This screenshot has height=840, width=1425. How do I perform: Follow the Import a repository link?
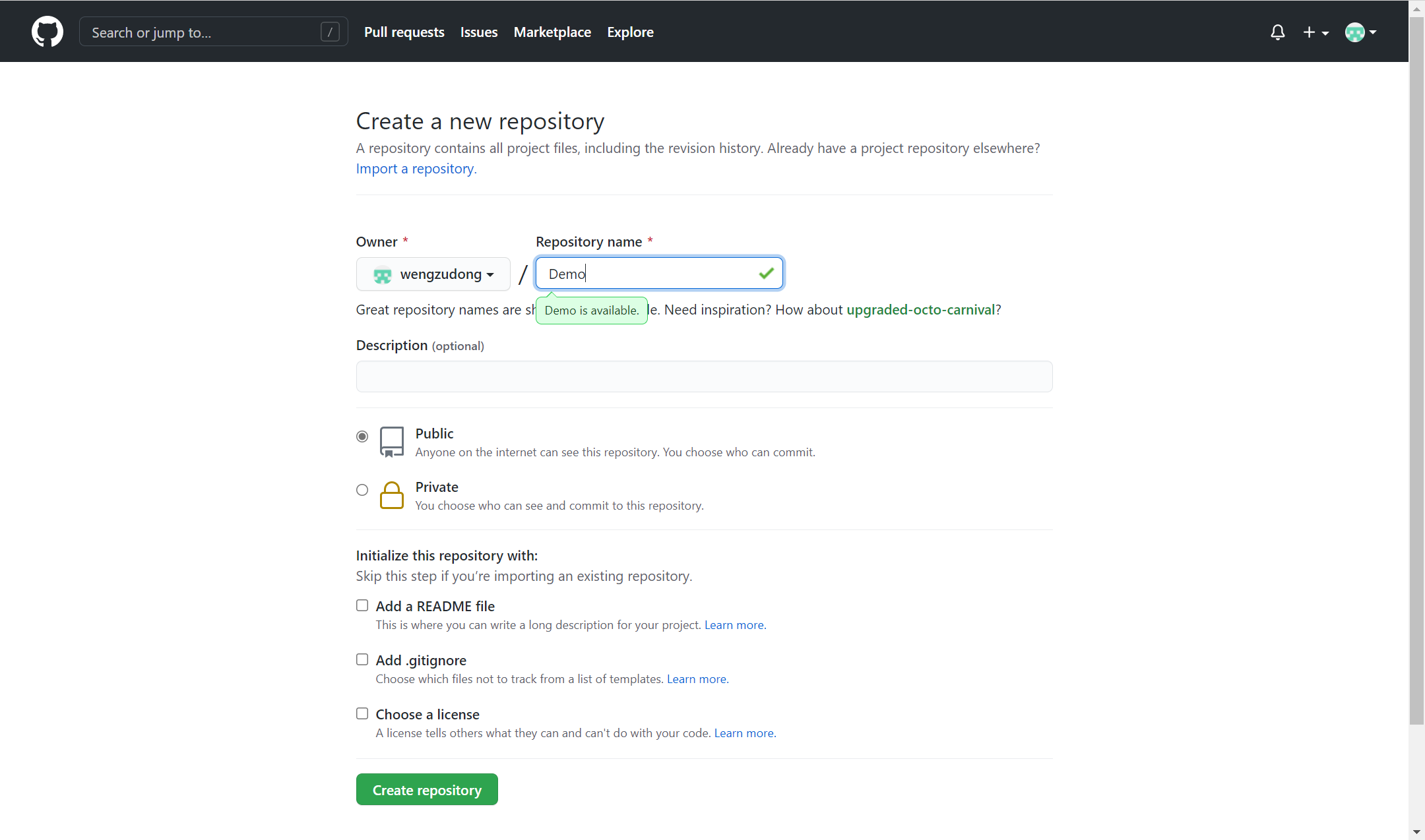(x=416, y=169)
